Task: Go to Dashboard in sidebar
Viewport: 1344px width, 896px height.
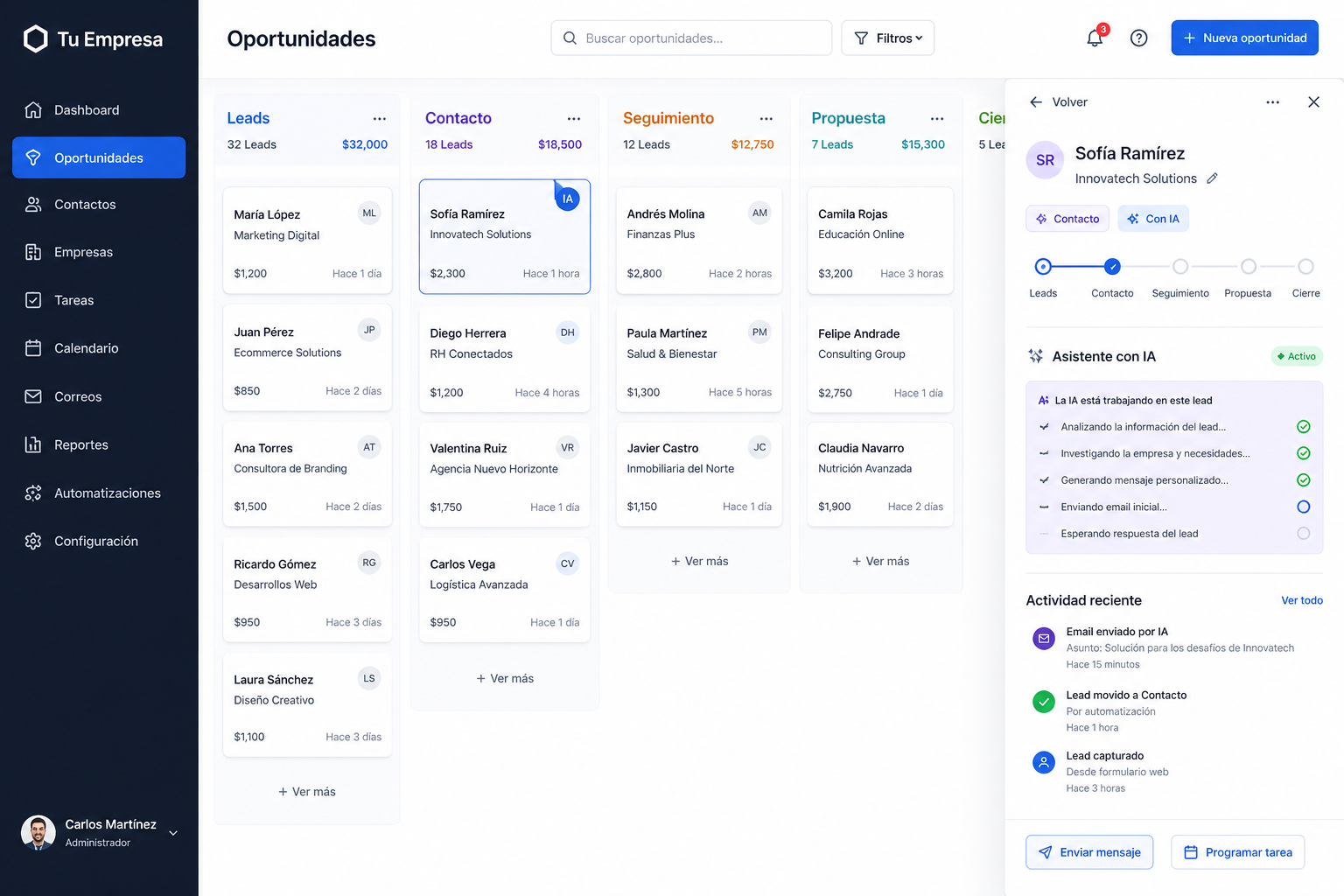Action: (x=99, y=110)
